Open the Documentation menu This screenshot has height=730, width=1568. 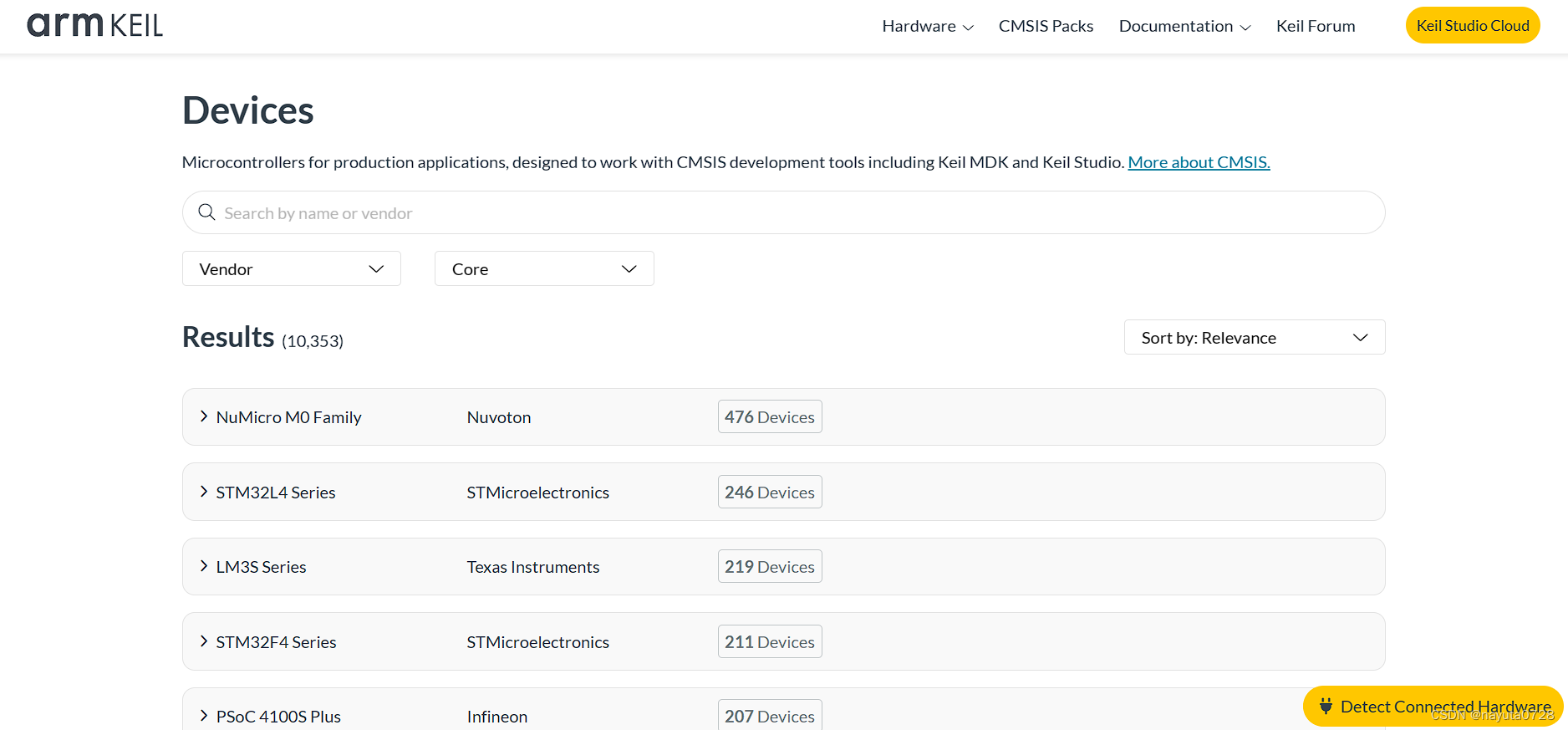(x=1184, y=26)
